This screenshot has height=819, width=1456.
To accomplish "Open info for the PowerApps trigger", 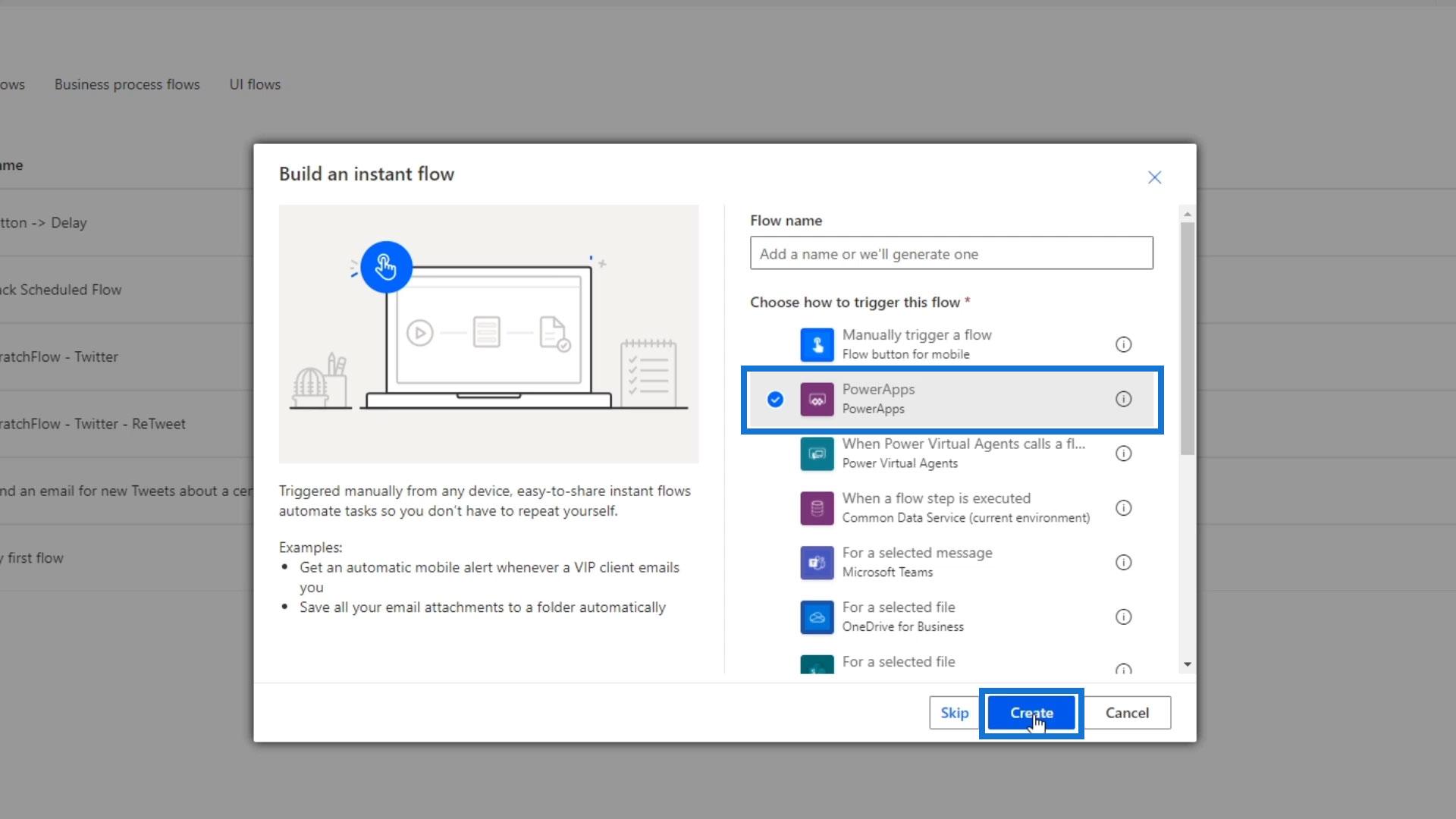I will tap(1123, 399).
